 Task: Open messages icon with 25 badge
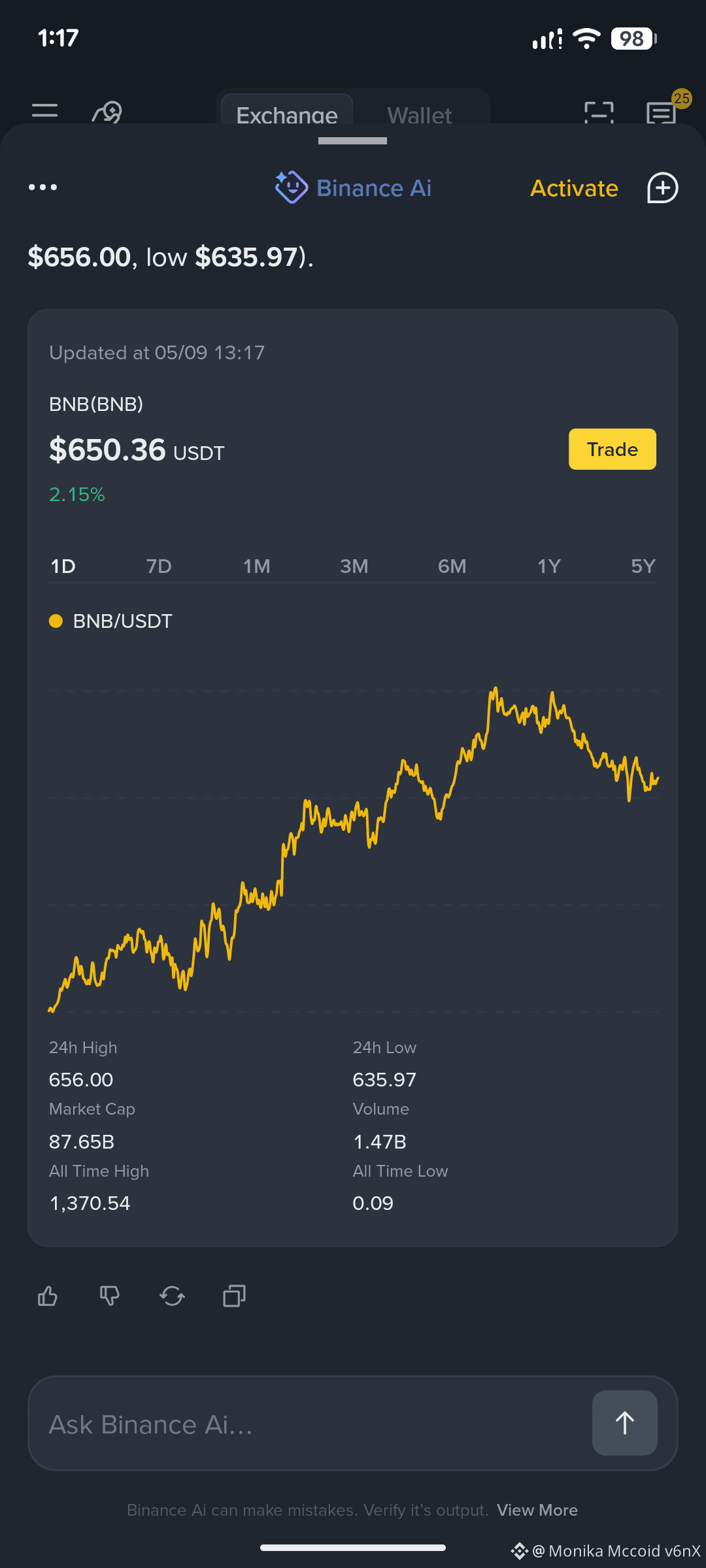(662, 113)
